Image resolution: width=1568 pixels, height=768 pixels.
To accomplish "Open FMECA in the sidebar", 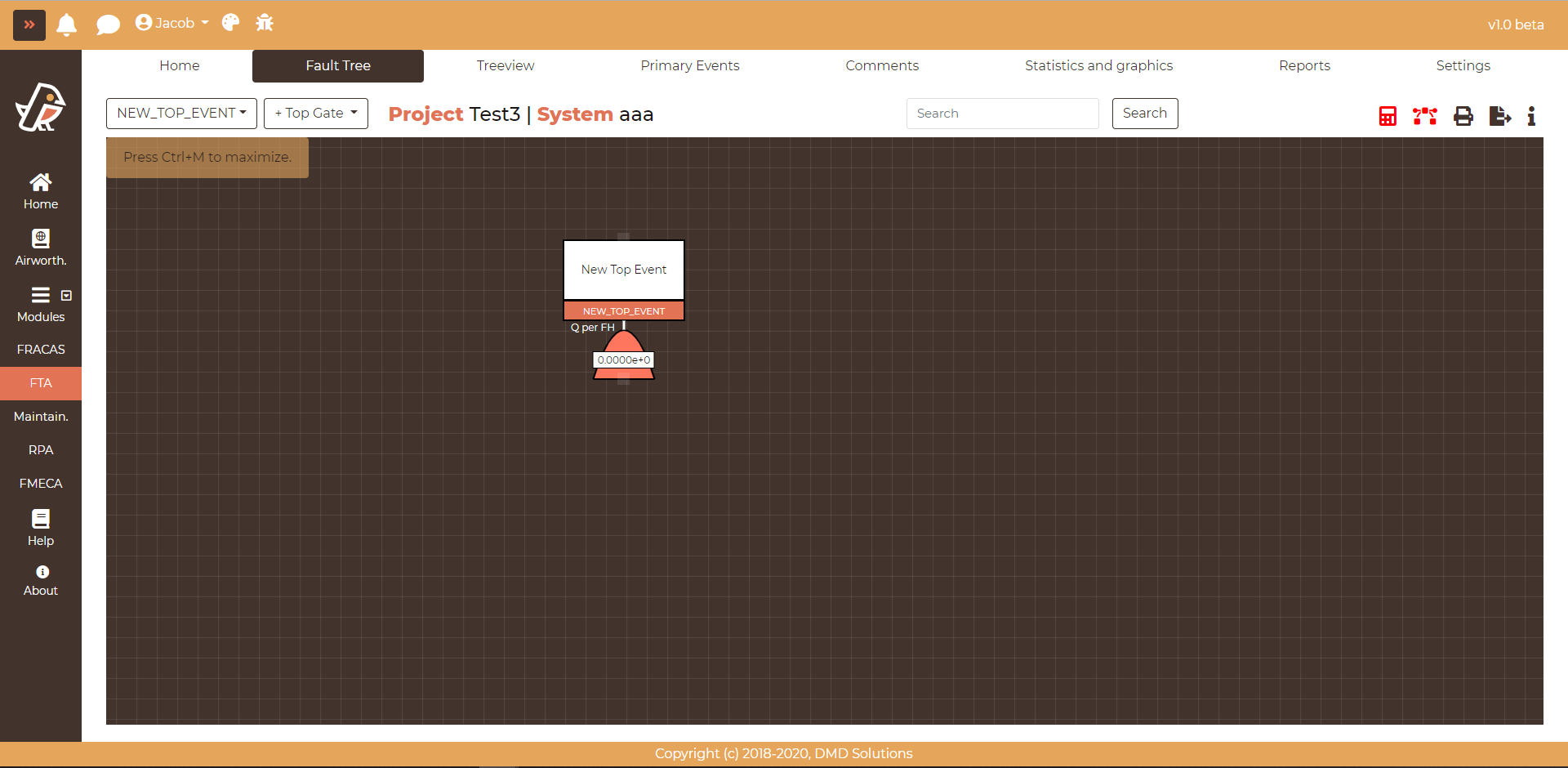I will [x=41, y=484].
